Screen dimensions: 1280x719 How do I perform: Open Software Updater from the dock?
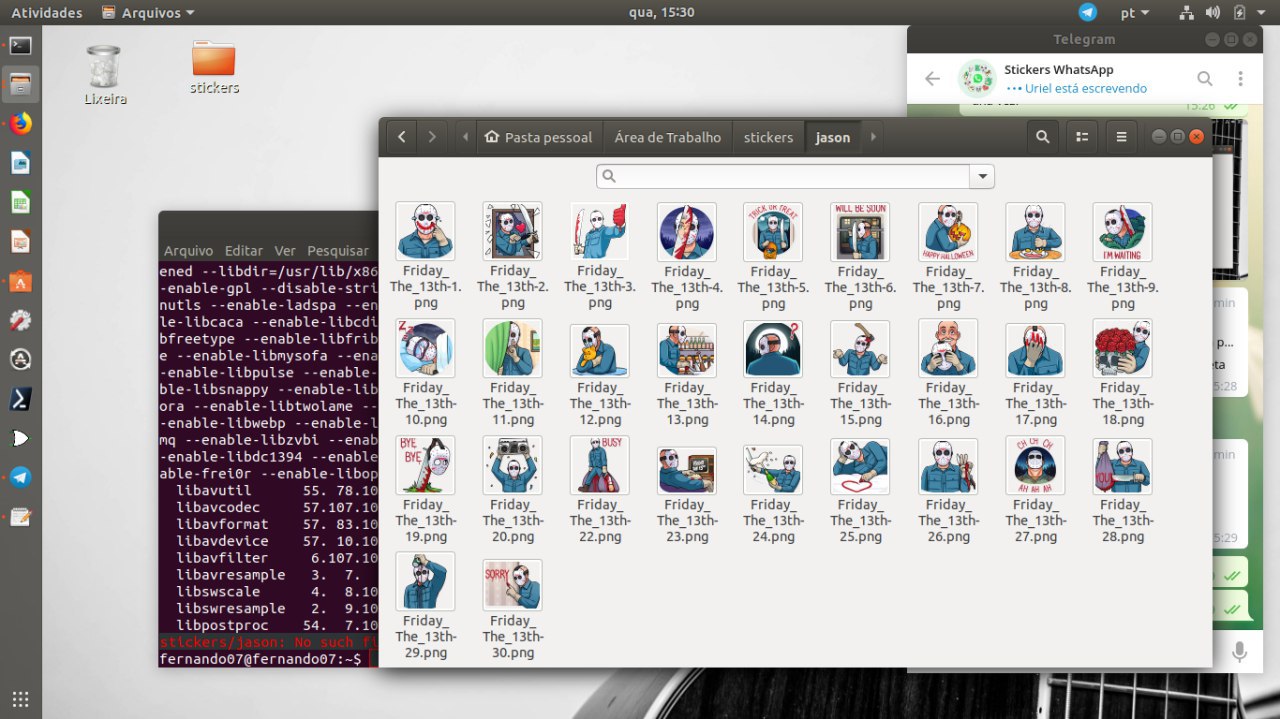click(x=21, y=360)
